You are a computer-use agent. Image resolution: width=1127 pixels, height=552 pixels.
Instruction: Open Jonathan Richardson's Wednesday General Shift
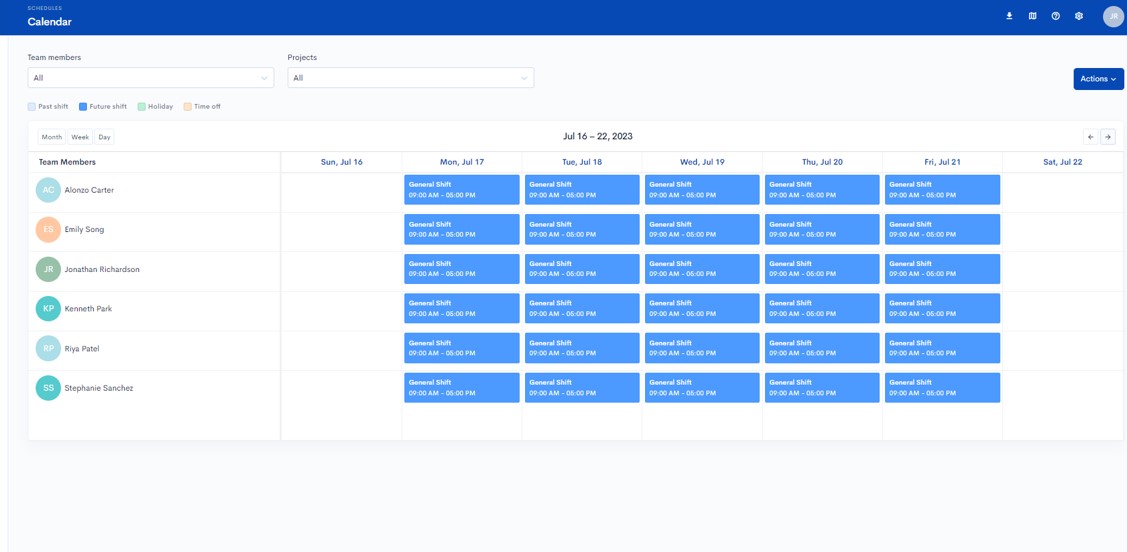[702, 269]
